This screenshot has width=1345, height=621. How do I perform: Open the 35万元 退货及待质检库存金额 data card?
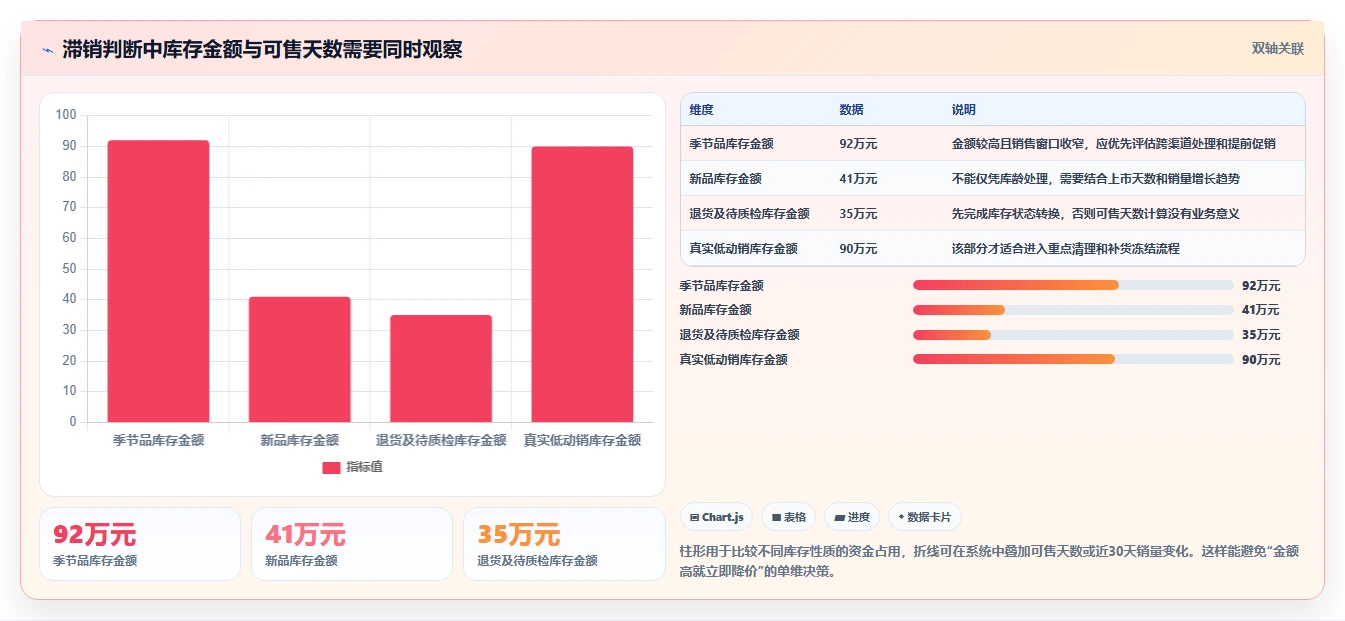[564, 544]
